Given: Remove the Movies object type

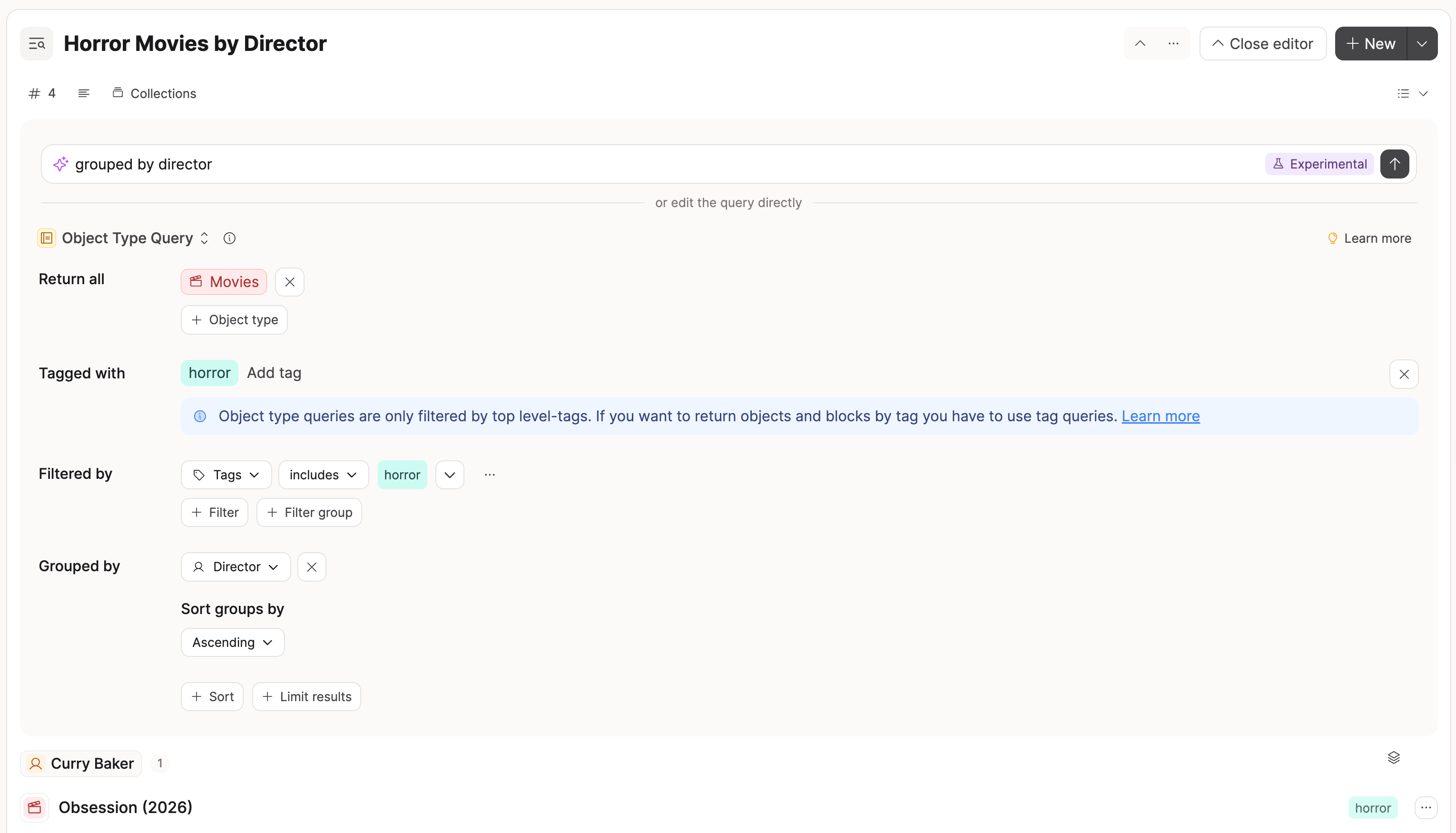Looking at the screenshot, I should coord(289,282).
